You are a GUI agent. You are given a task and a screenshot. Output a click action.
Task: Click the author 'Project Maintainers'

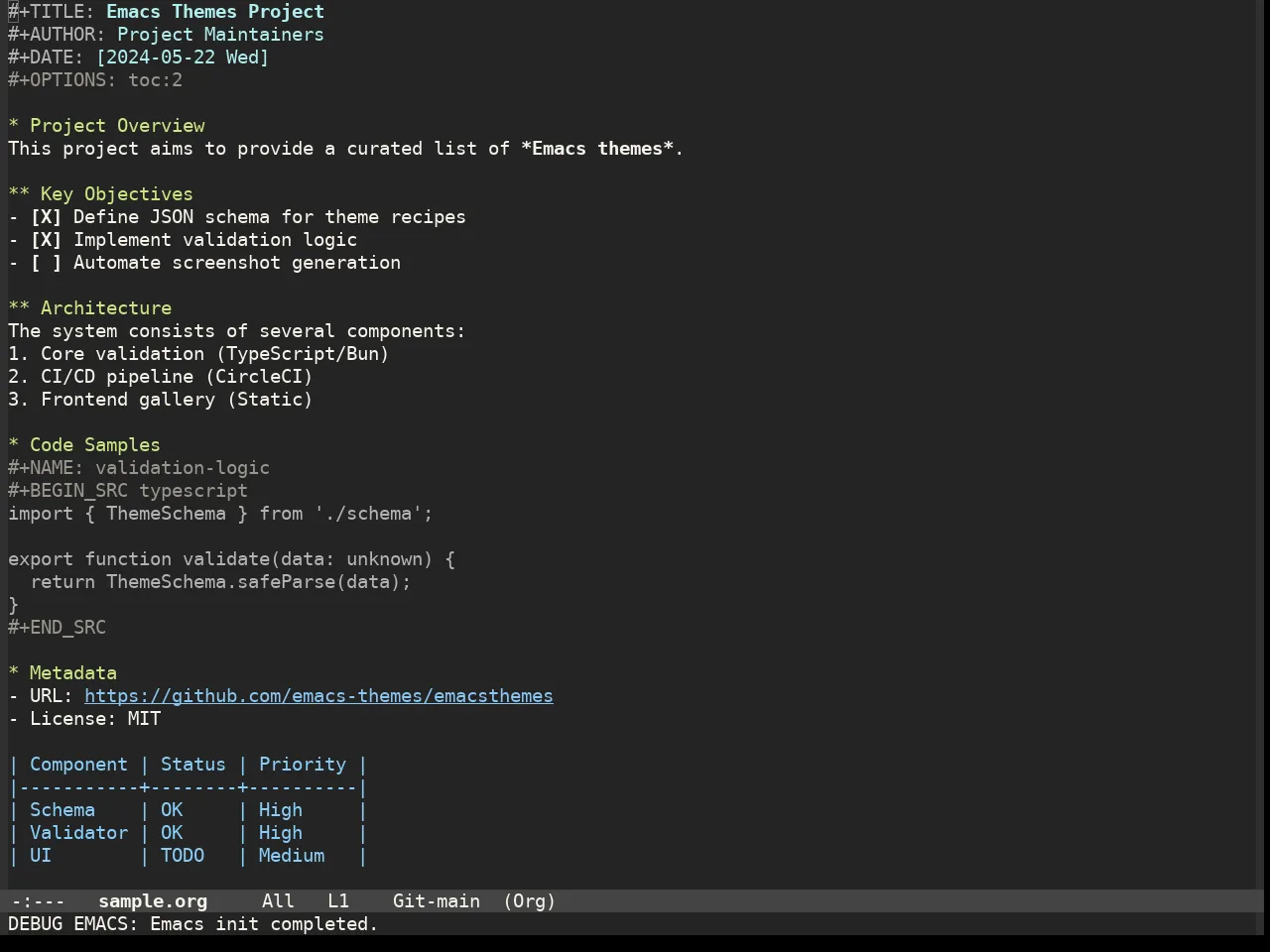click(x=220, y=35)
